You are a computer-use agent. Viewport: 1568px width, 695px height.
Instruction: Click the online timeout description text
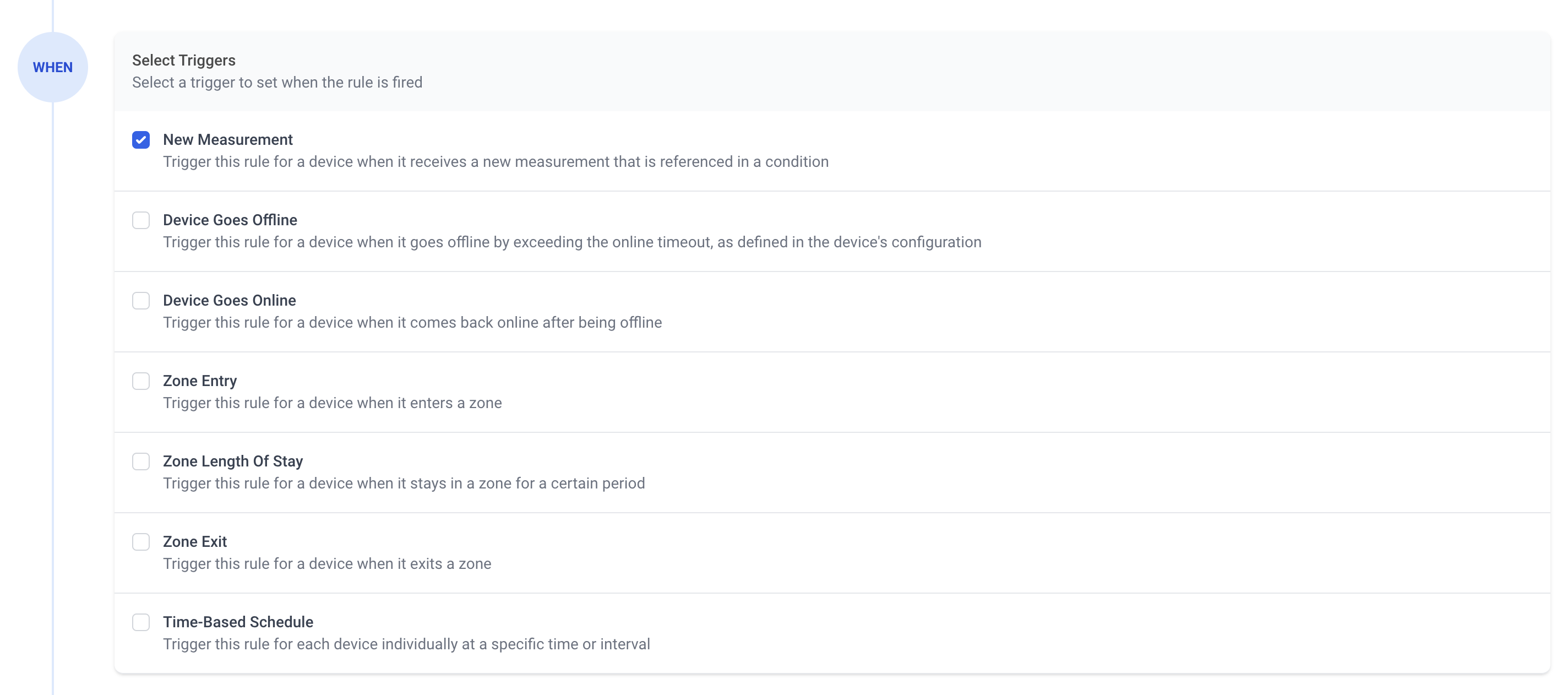point(571,242)
